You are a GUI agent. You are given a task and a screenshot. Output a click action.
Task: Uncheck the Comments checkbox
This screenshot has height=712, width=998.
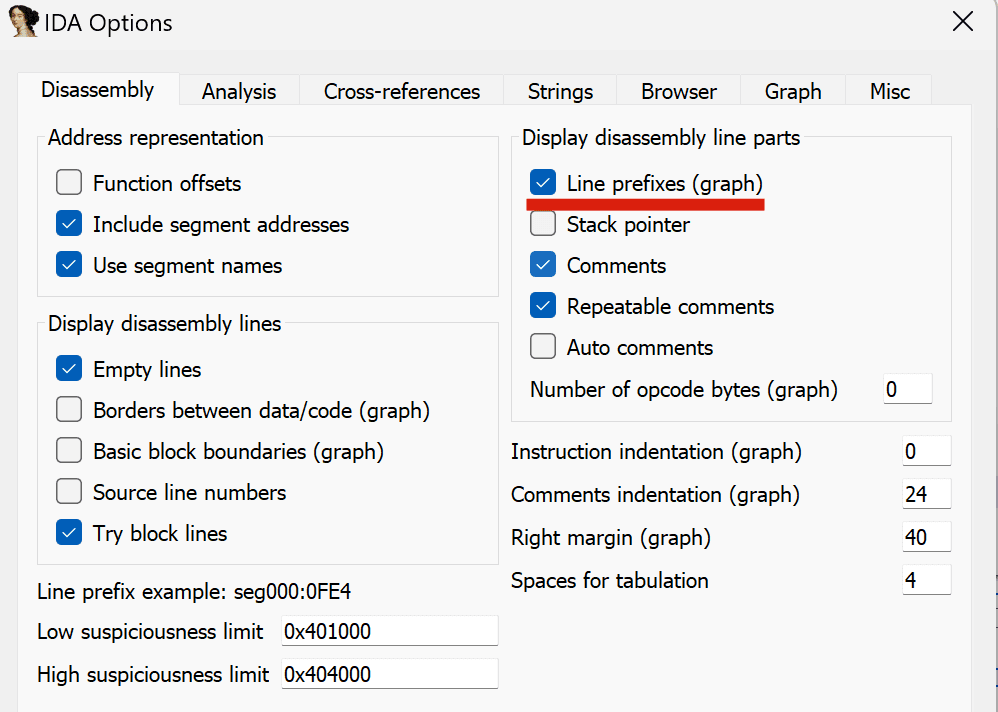pyautogui.click(x=543, y=265)
